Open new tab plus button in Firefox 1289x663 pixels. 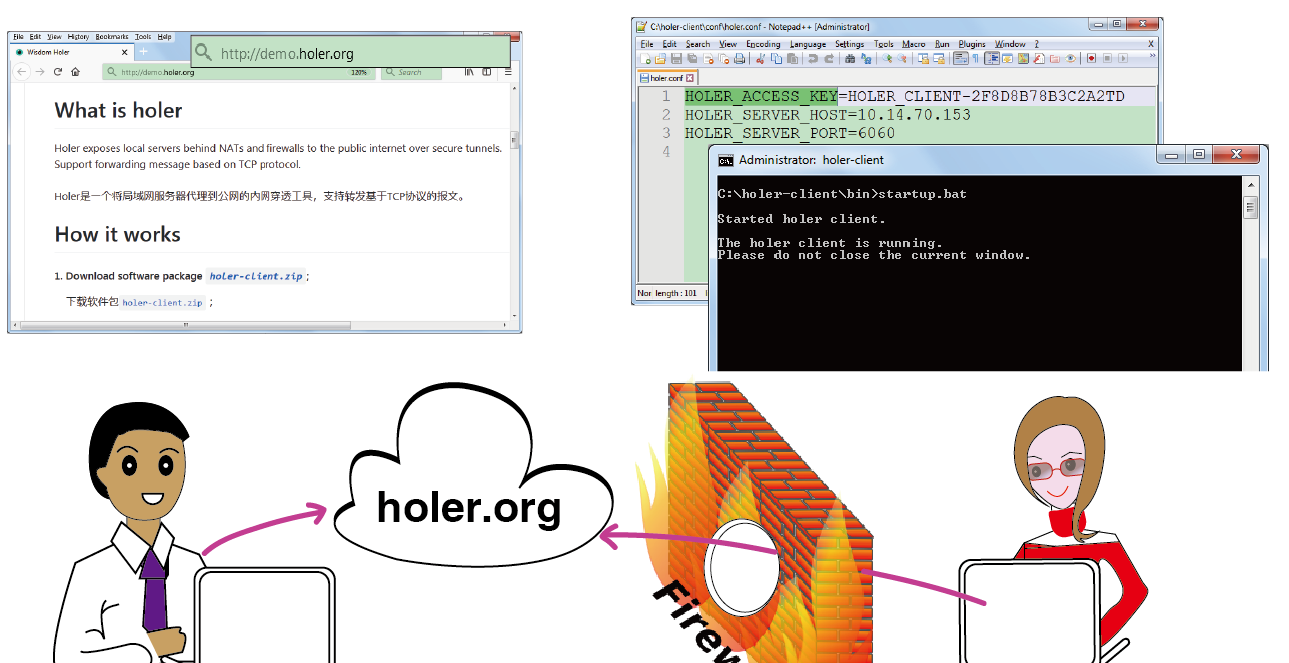pyautogui.click(x=143, y=52)
